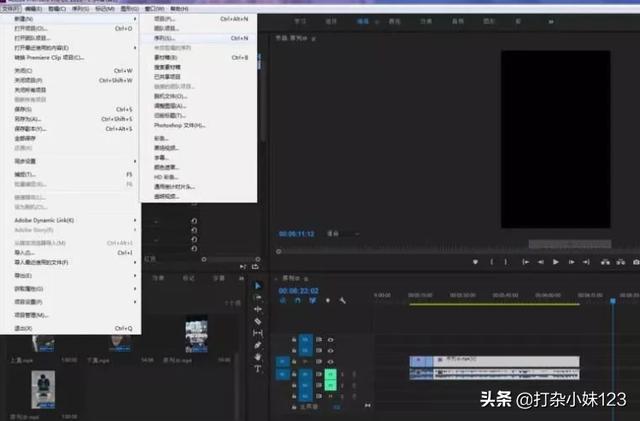Toggle lock on top video track
This screenshot has height=421, width=640.
294,340
